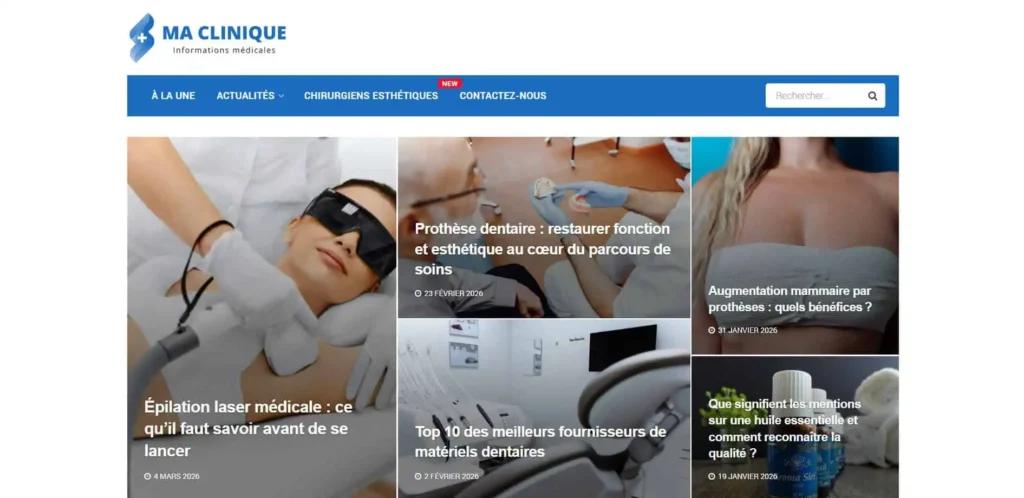The width and height of the screenshot is (1024, 498).
Task: Open the Prothèse dentaire article title
Action: click(x=543, y=249)
